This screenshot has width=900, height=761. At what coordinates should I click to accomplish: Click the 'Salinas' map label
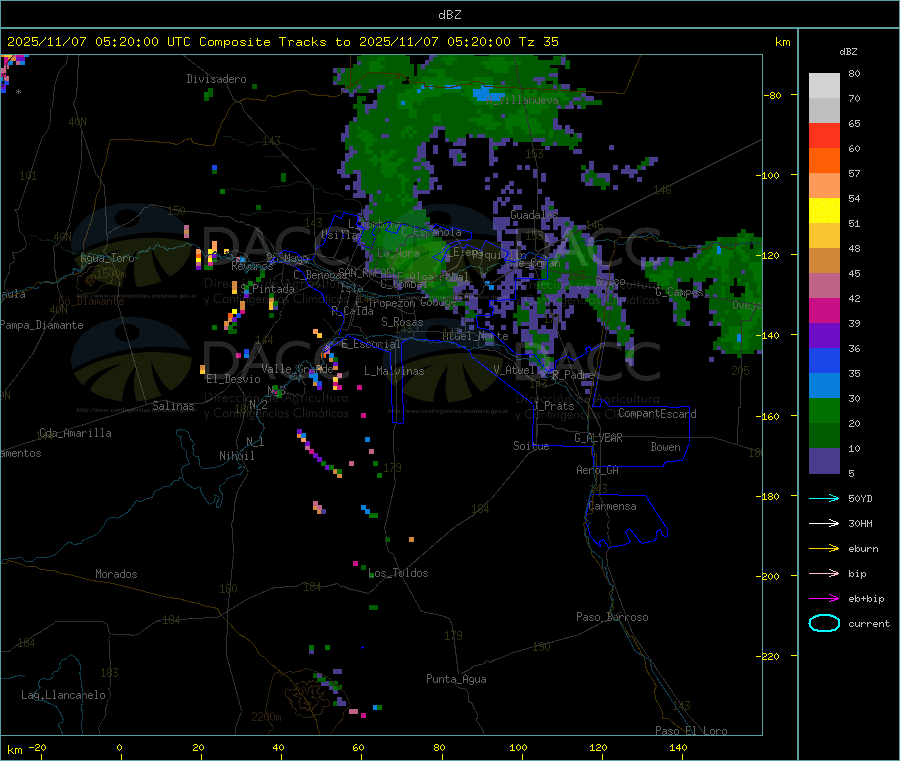pyautogui.click(x=173, y=406)
